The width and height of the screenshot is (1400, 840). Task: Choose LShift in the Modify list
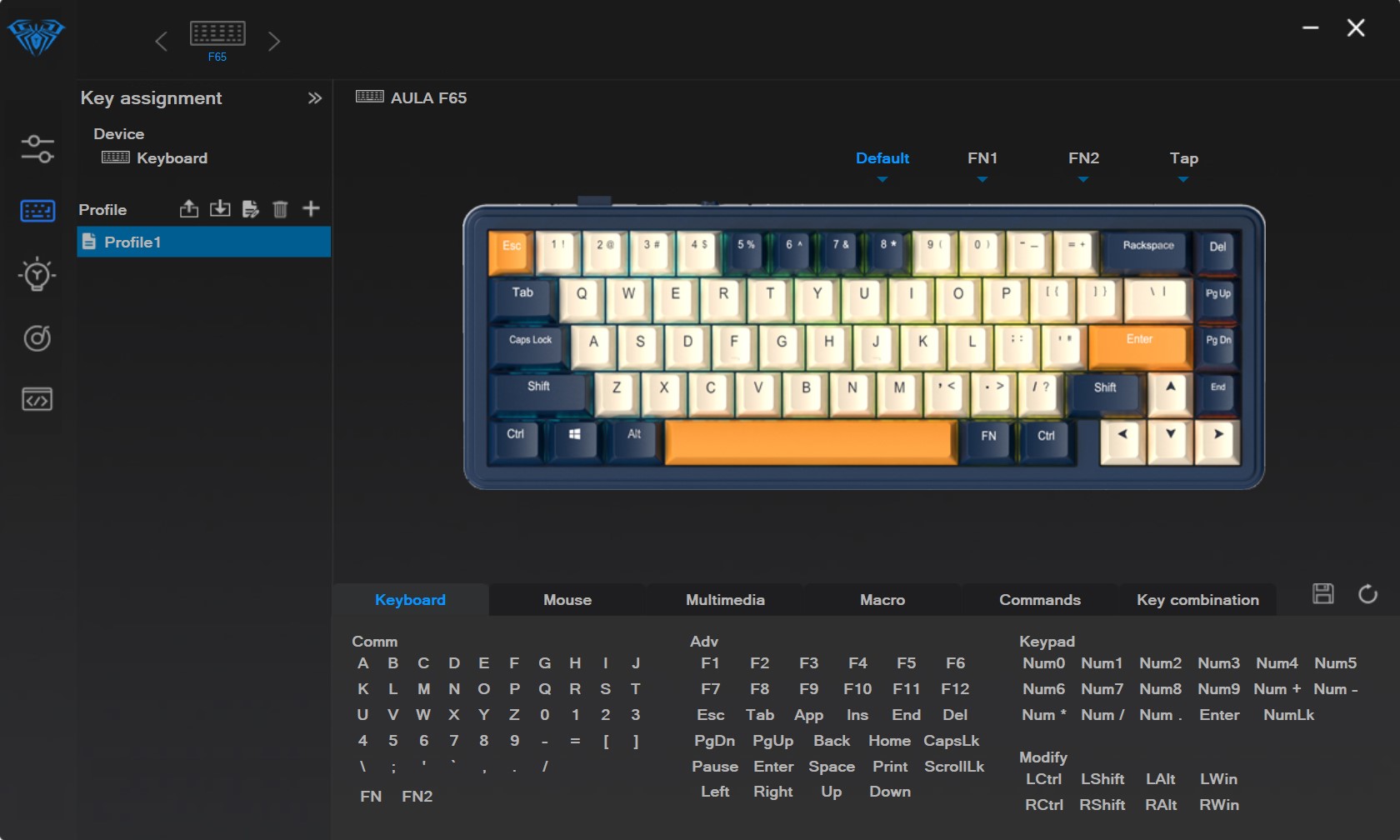pos(1102,779)
